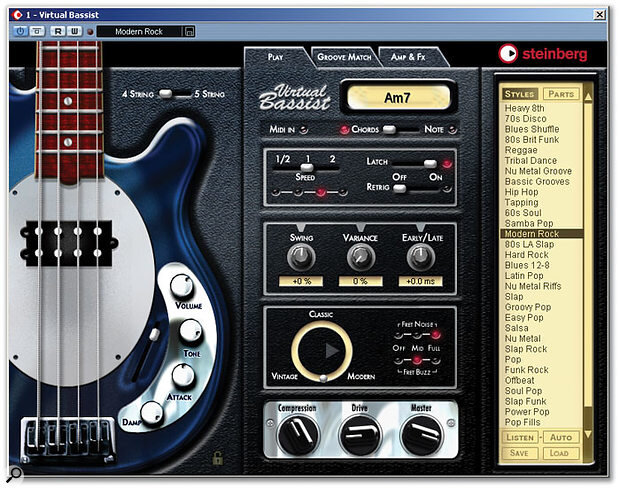Switch to the Play tab

[x=276, y=57]
